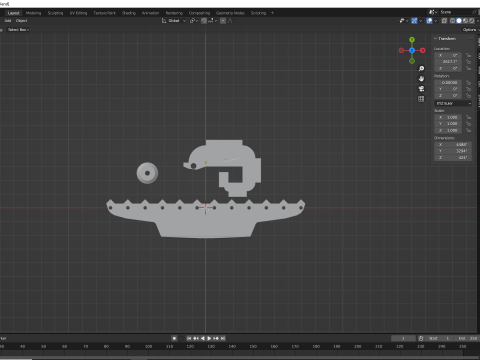
Task: Open the Animation workspace tab
Action: [150, 13]
